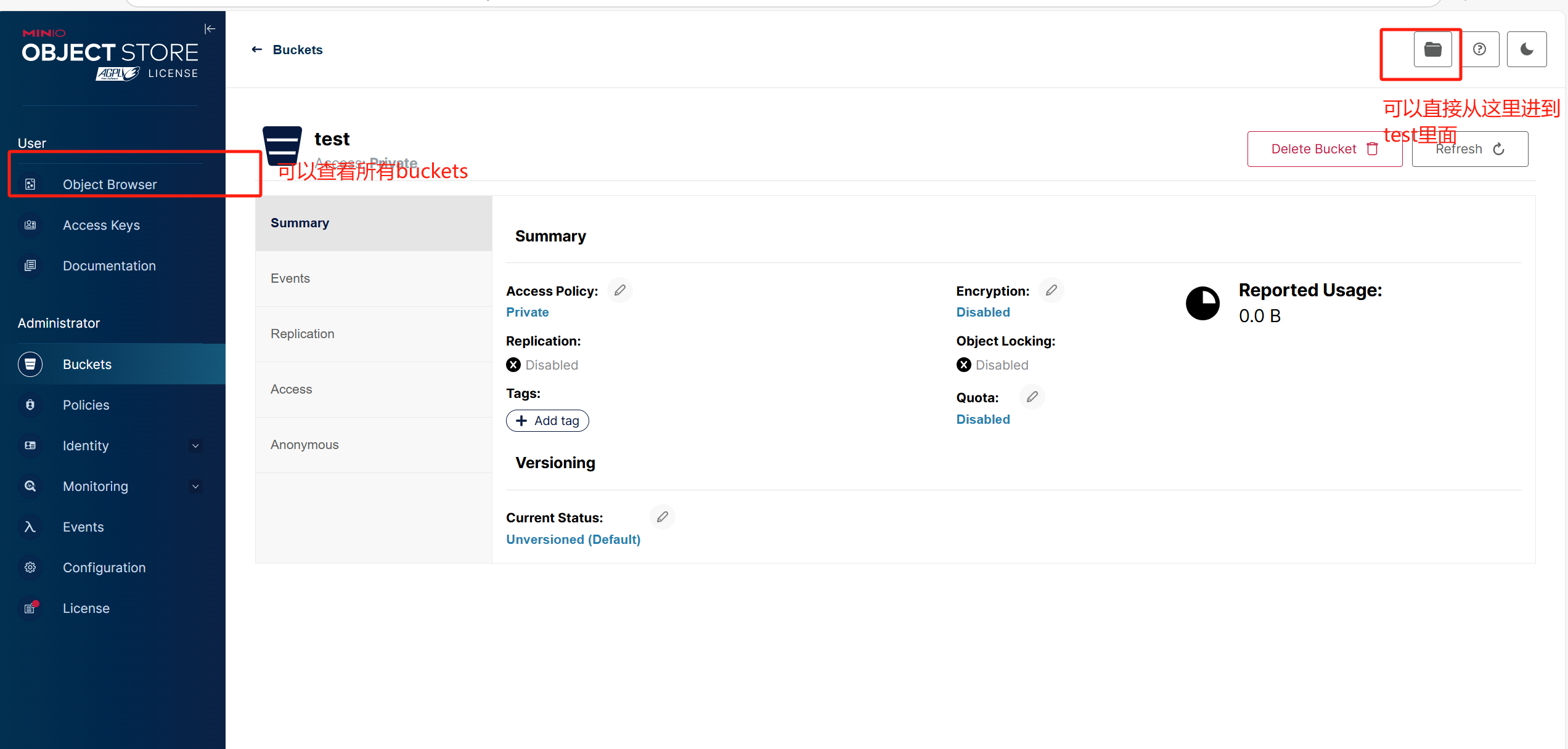Edit Access Policy pencil icon
Viewport: 1568px width, 749px height.
(619, 290)
